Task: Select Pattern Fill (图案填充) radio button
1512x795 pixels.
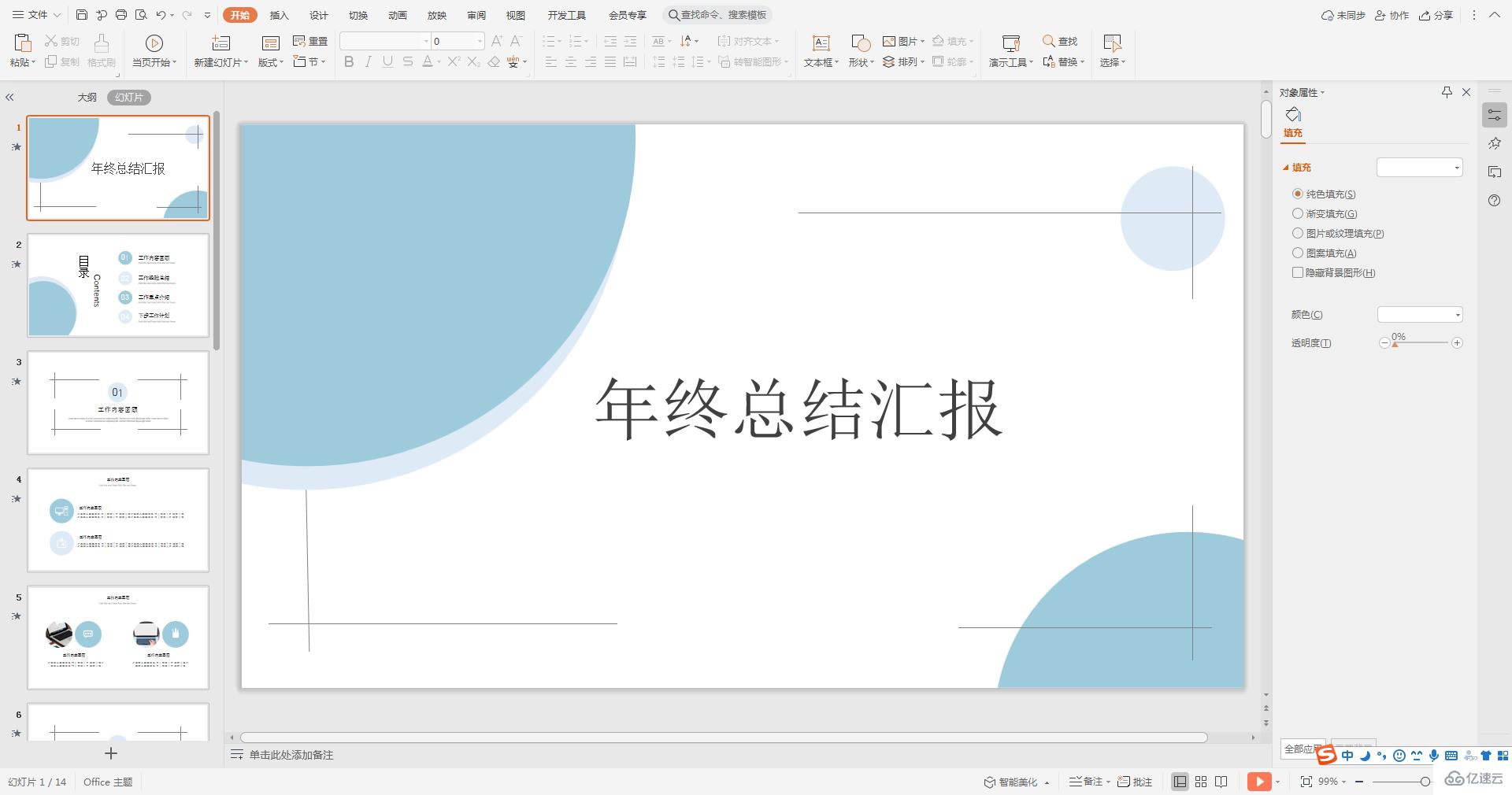Action: coord(1298,253)
